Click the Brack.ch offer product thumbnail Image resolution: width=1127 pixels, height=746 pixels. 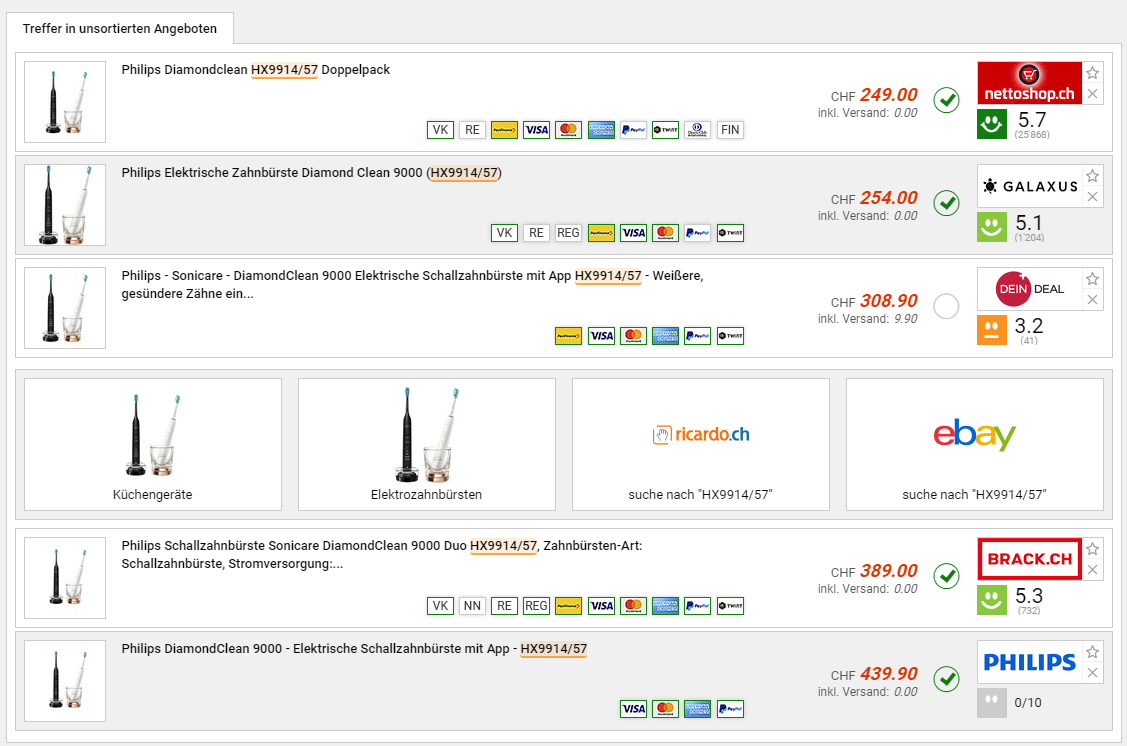pyautogui.click(x=65, y=578)
